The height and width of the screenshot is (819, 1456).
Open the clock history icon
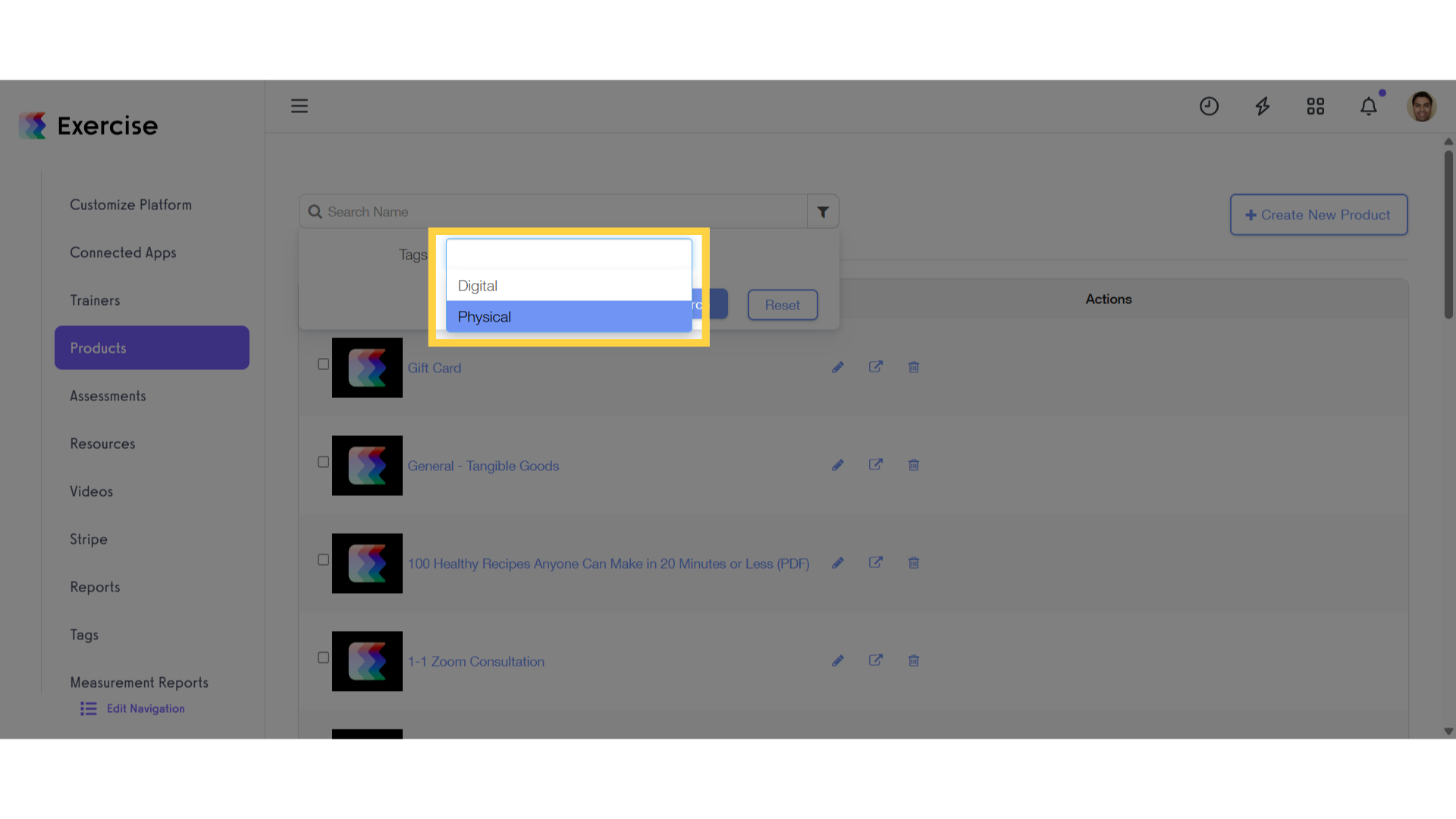tap(1209, 106)
